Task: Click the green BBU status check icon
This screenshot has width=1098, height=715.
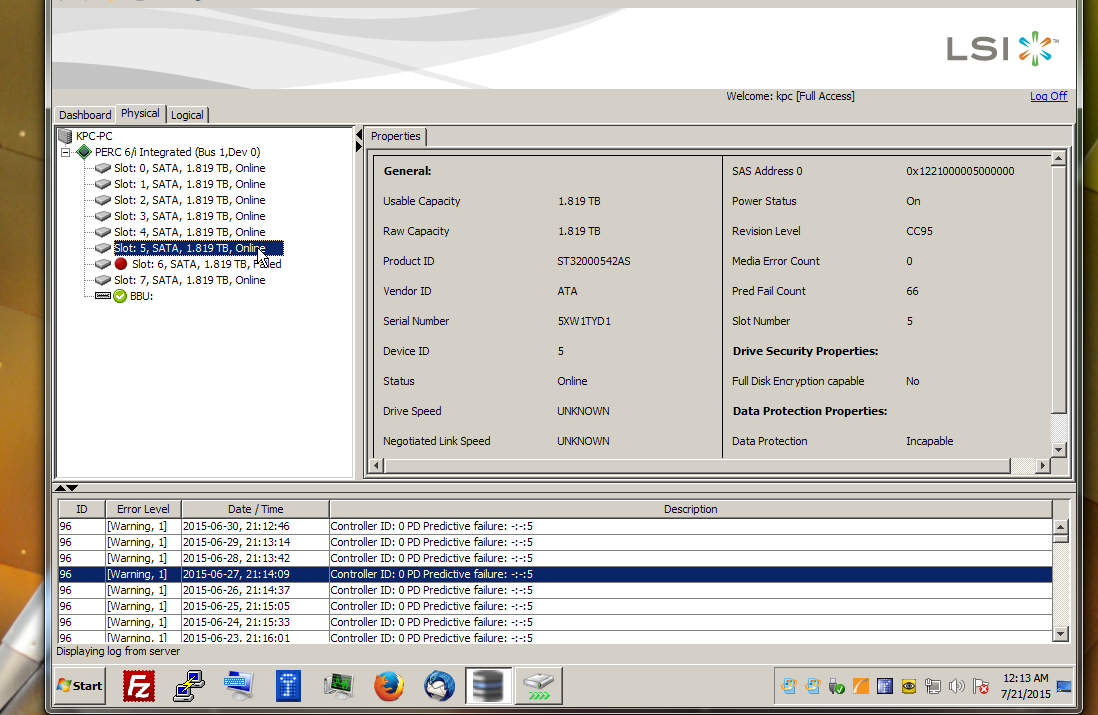Action: pos(120,296)
